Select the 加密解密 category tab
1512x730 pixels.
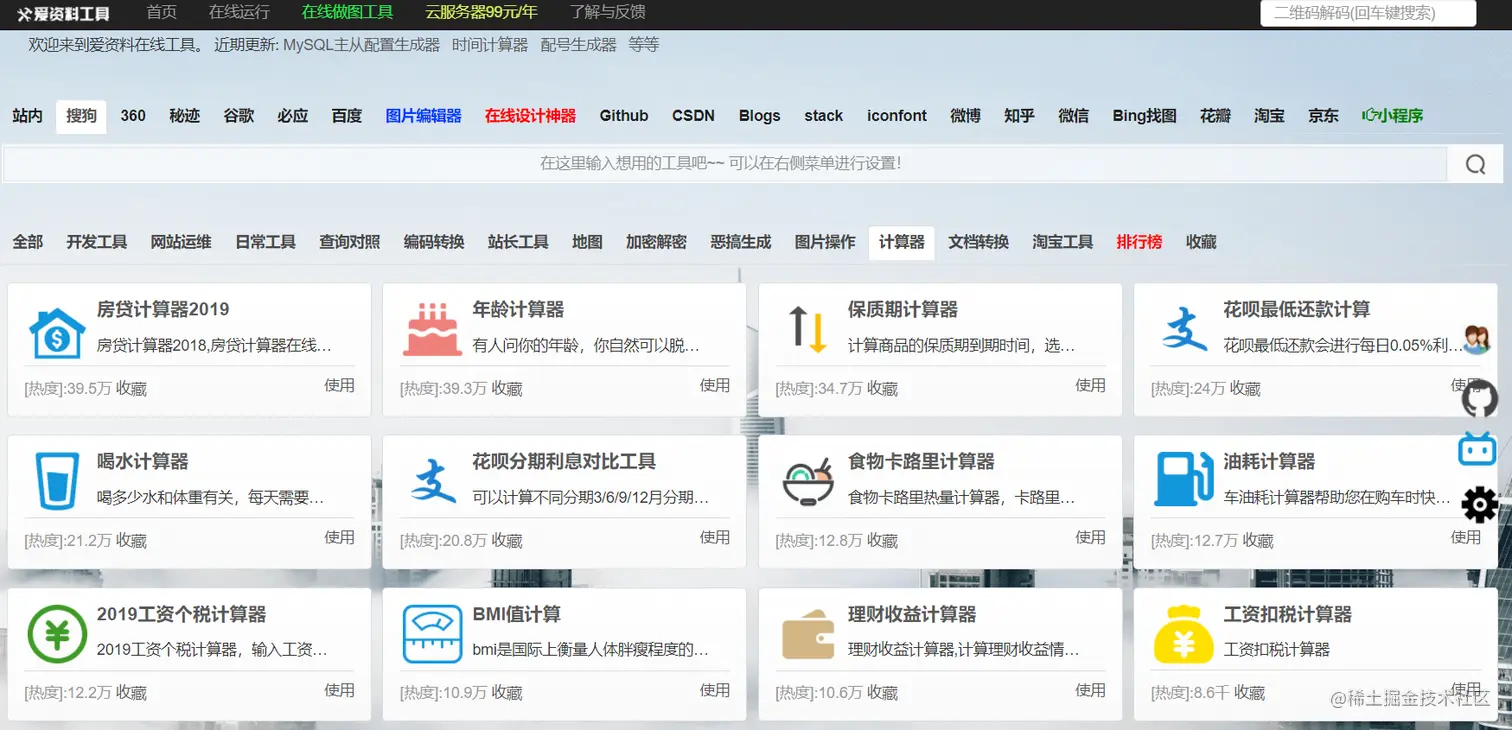tap(657, 242)
